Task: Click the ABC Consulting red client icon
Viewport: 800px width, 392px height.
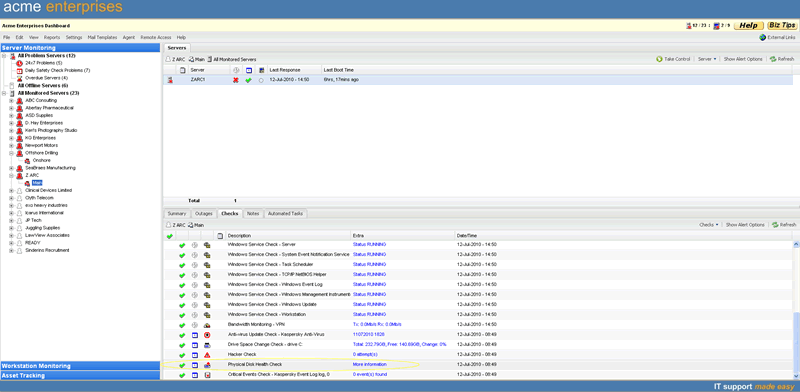Action: (20, 101)
